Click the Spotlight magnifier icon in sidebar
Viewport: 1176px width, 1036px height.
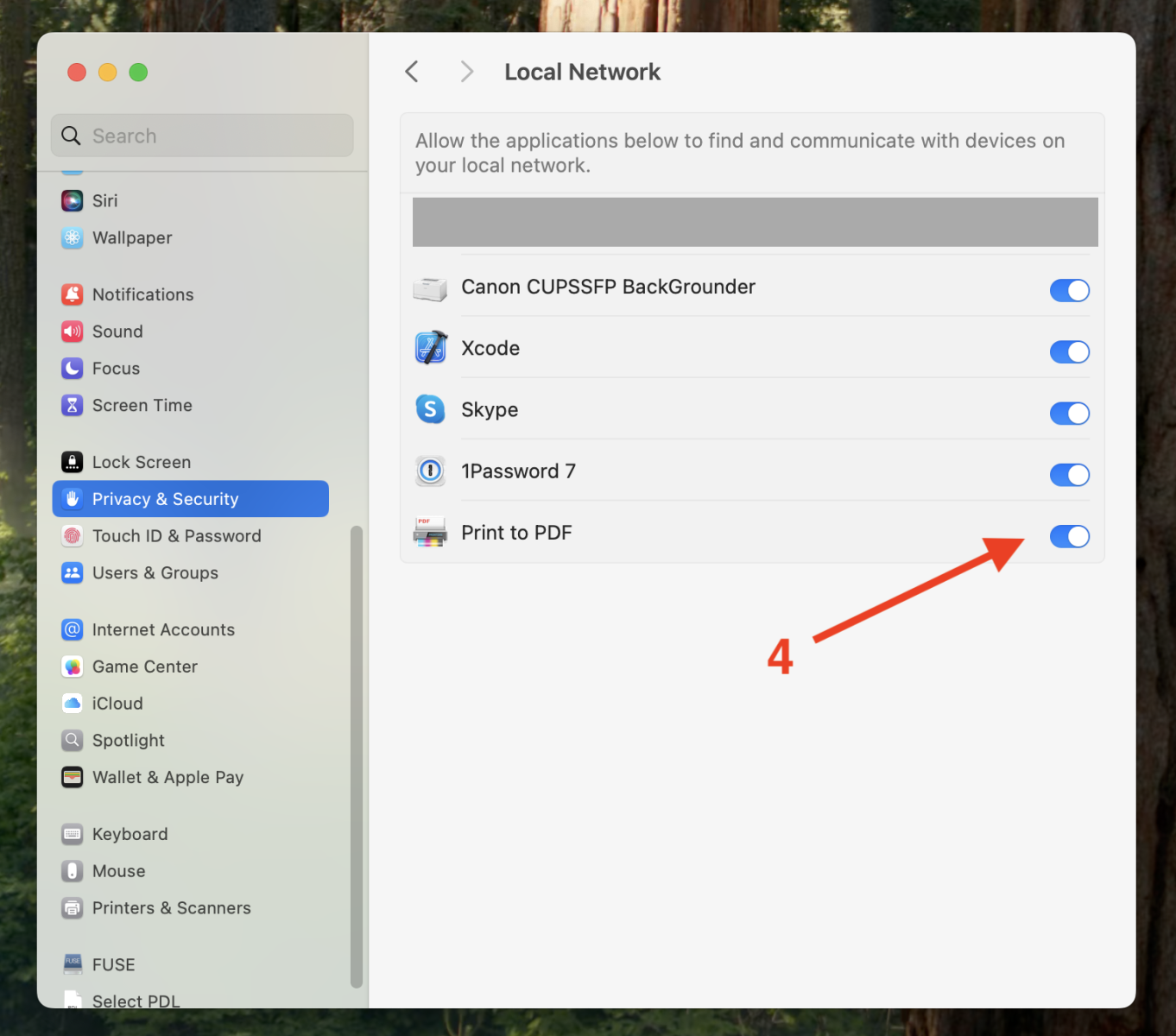click(73, 741)
